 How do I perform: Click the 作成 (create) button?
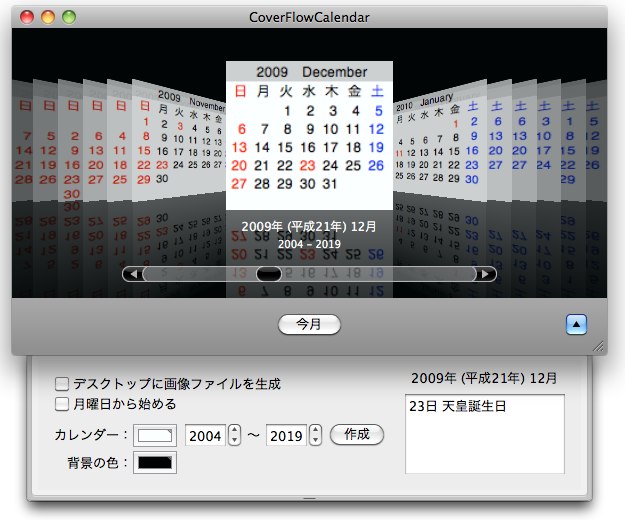pos(357,434)
